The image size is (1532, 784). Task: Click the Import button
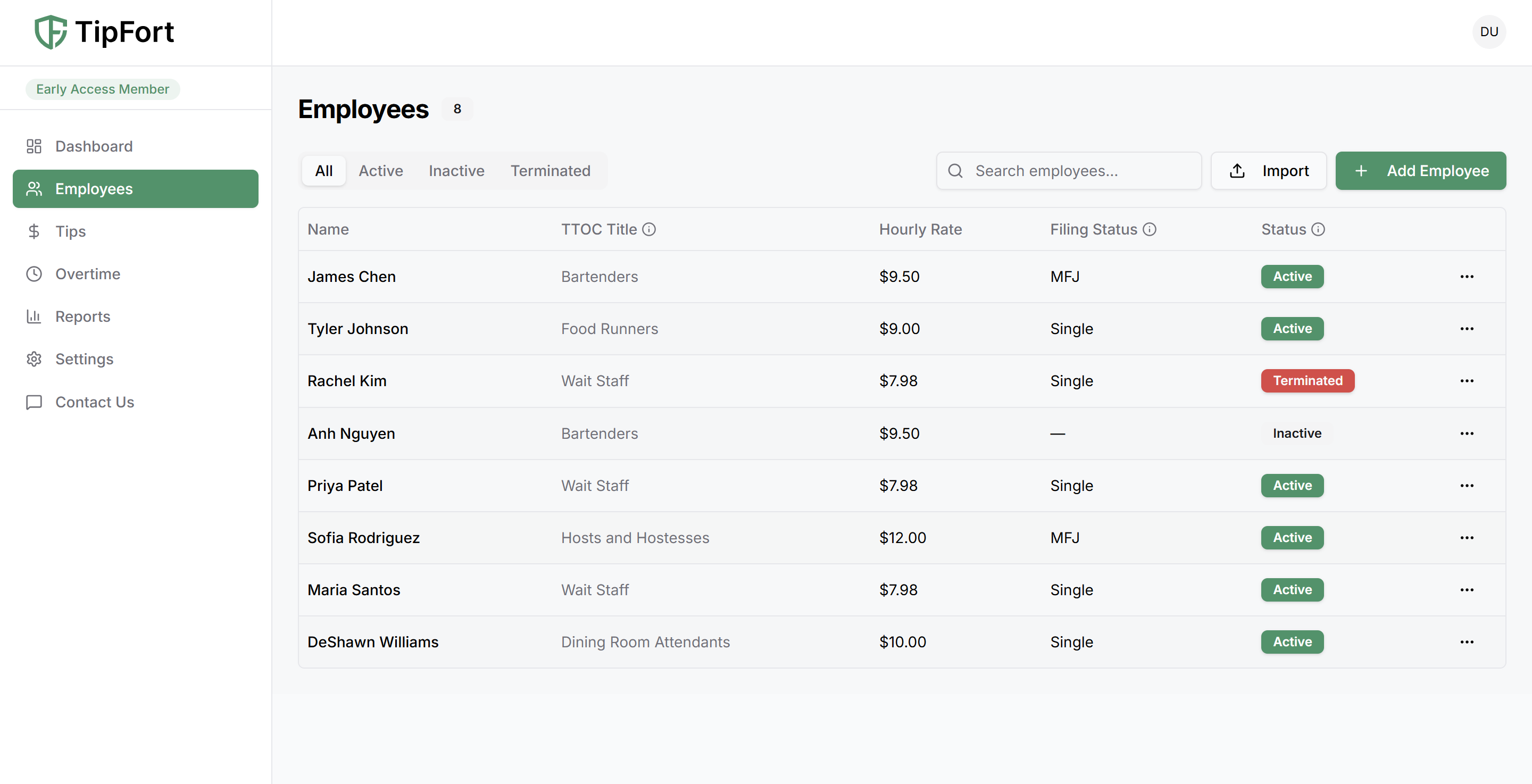1269,171
